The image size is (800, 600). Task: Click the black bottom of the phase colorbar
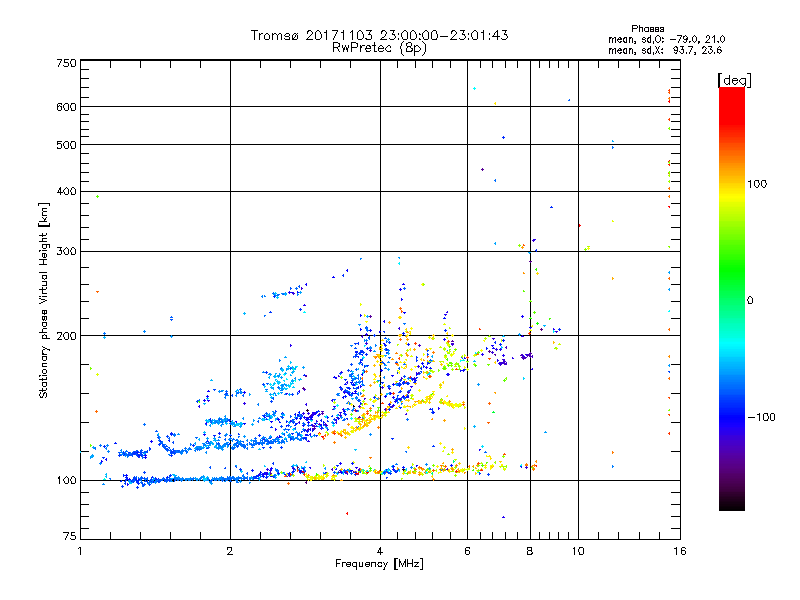pyautogui.click(x=732, y=504)
